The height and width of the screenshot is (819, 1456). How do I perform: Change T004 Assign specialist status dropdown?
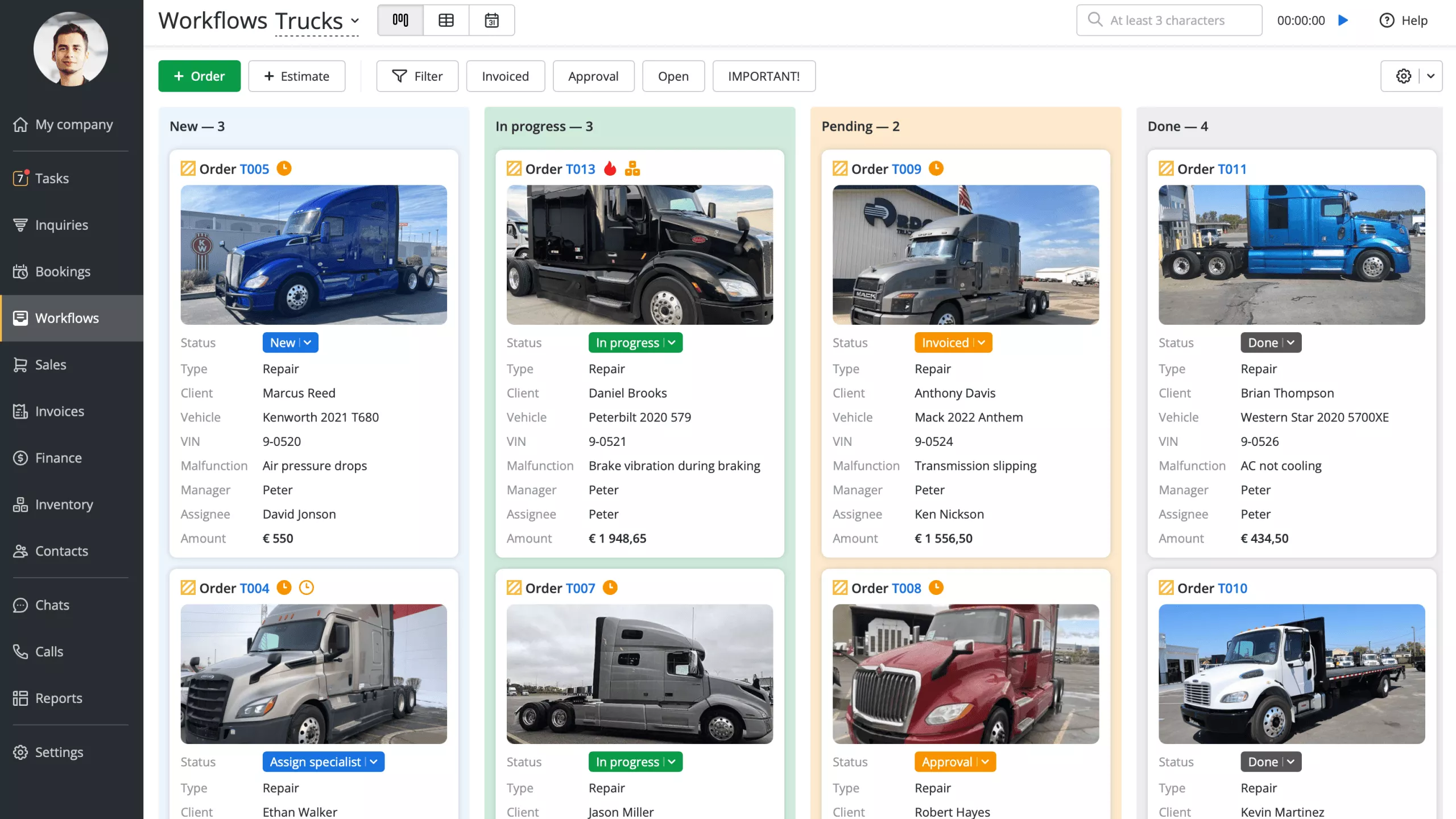coord(324,762)
